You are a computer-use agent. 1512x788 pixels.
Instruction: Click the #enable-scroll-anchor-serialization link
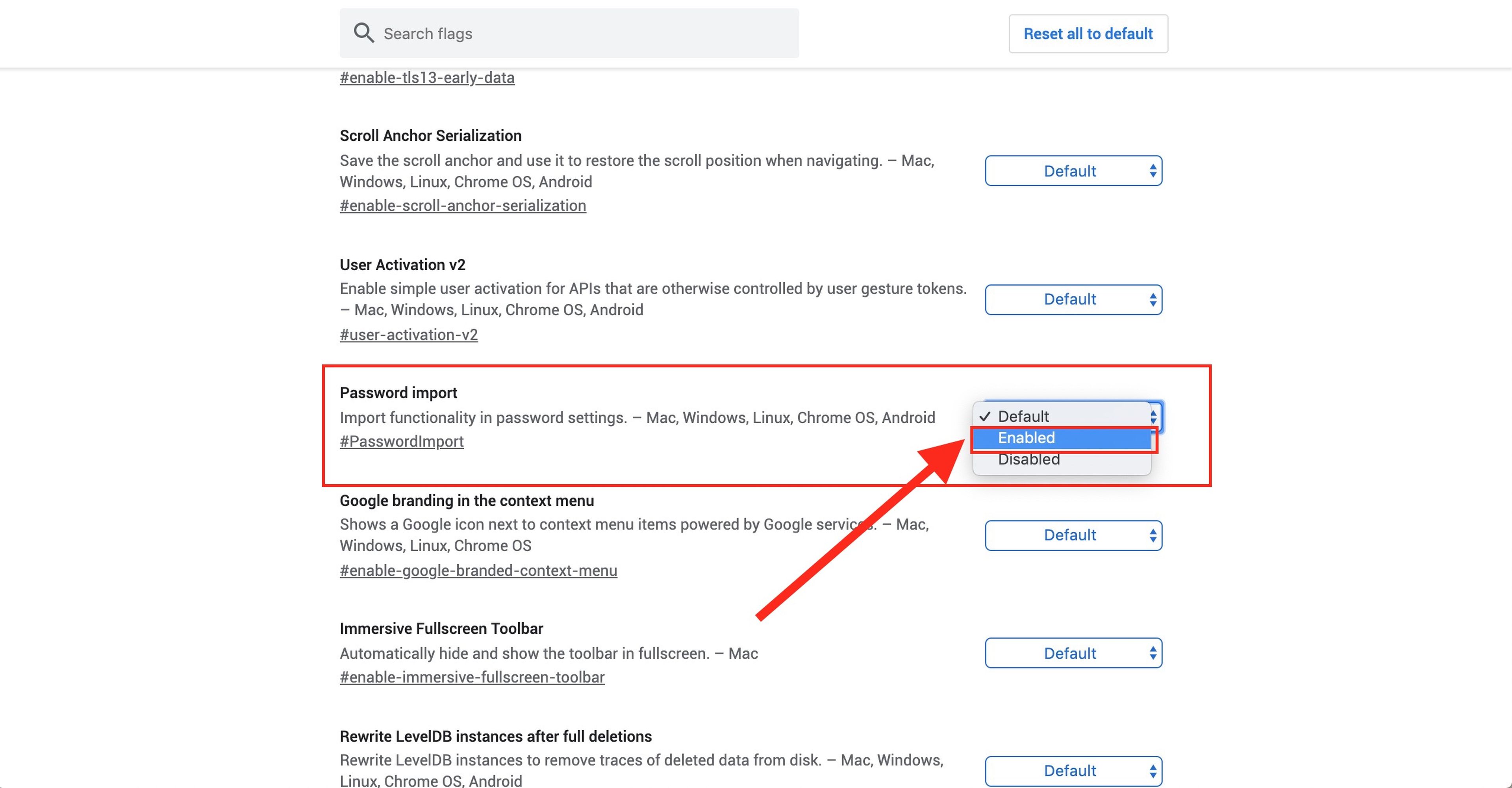[x=463, y=206]
